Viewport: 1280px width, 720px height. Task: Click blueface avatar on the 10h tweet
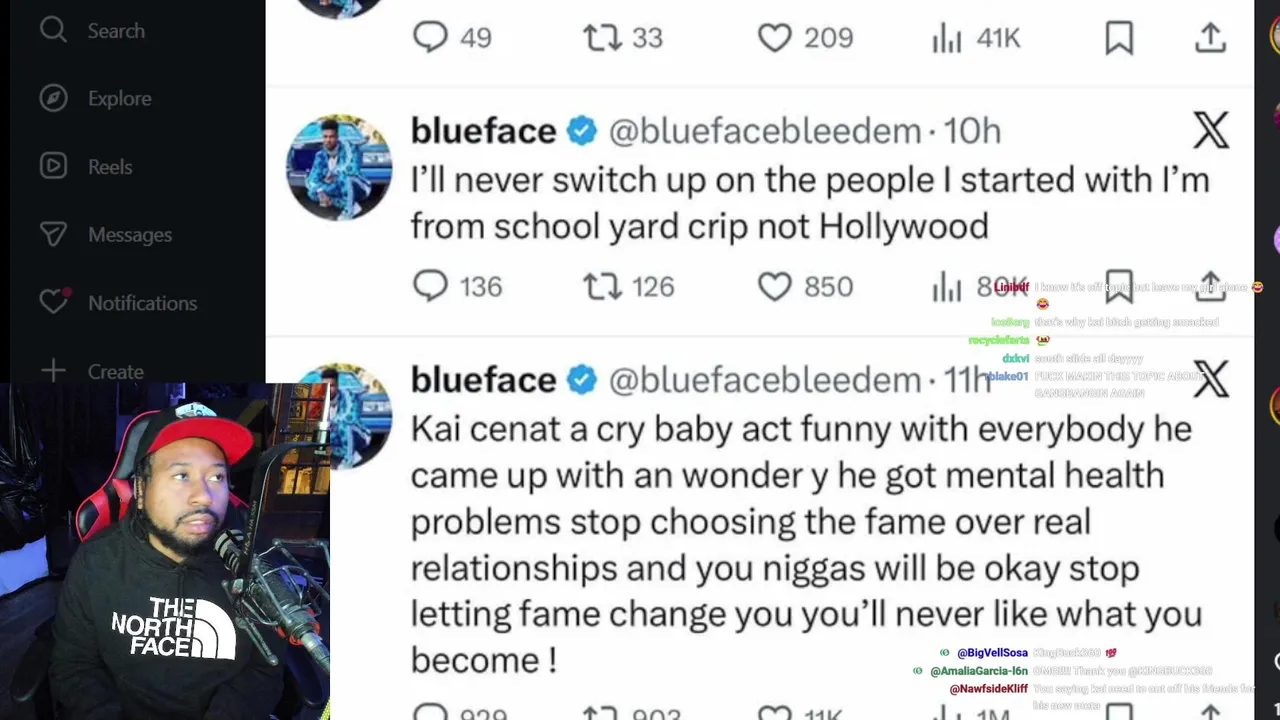(339, 167)
